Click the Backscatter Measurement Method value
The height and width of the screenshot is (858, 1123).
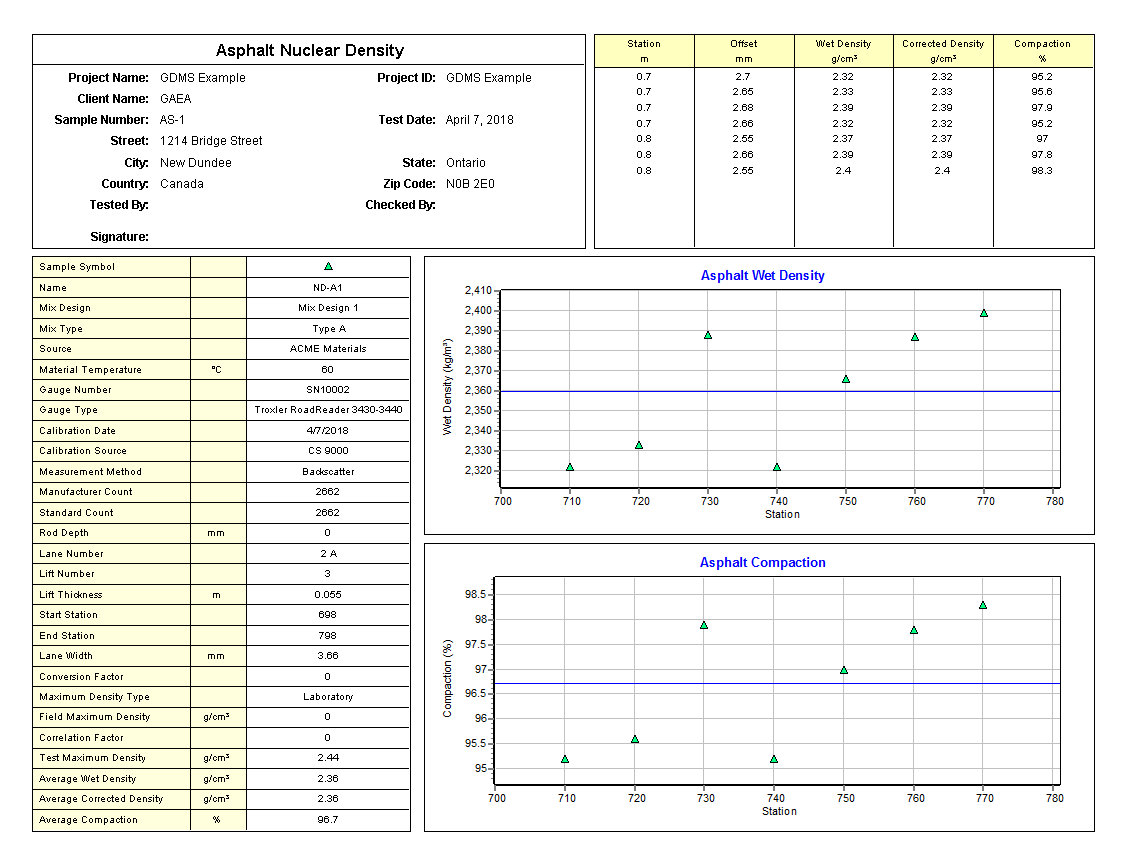pos(328,471)
